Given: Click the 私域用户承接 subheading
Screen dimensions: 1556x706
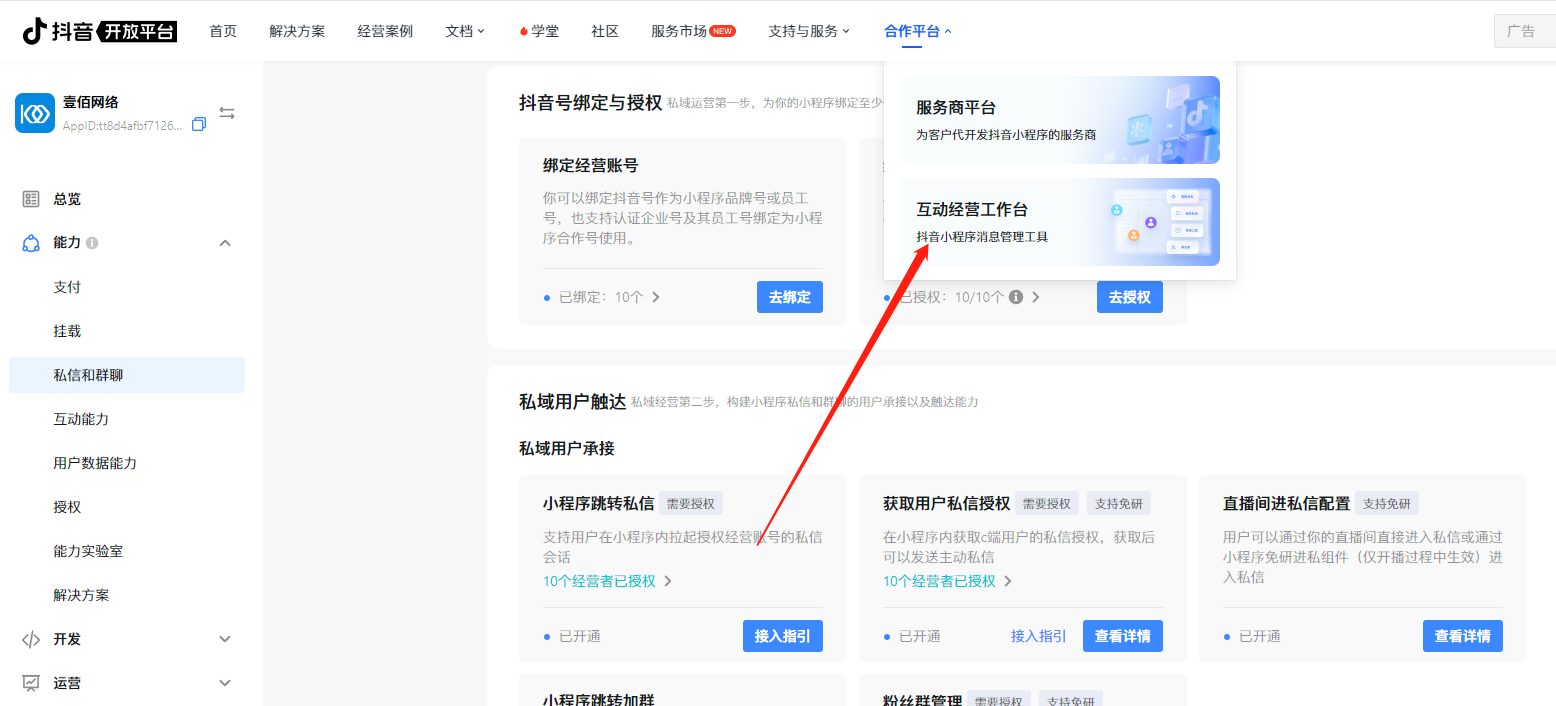Looking at the screenshot, I should tap(567, 449).
